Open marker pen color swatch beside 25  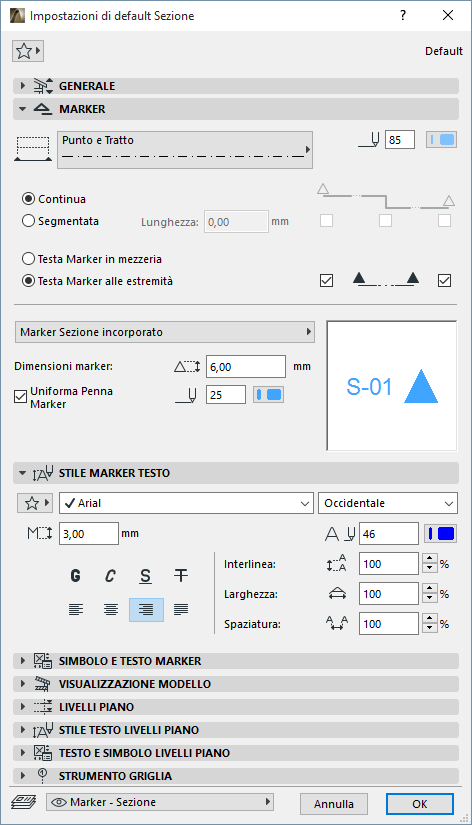268,395
